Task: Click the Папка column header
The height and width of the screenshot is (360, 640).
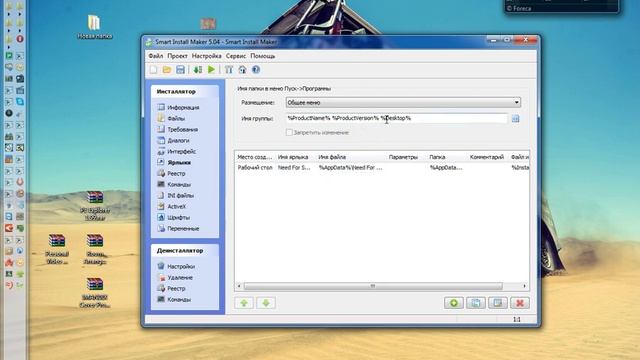Action: point(447,157)
